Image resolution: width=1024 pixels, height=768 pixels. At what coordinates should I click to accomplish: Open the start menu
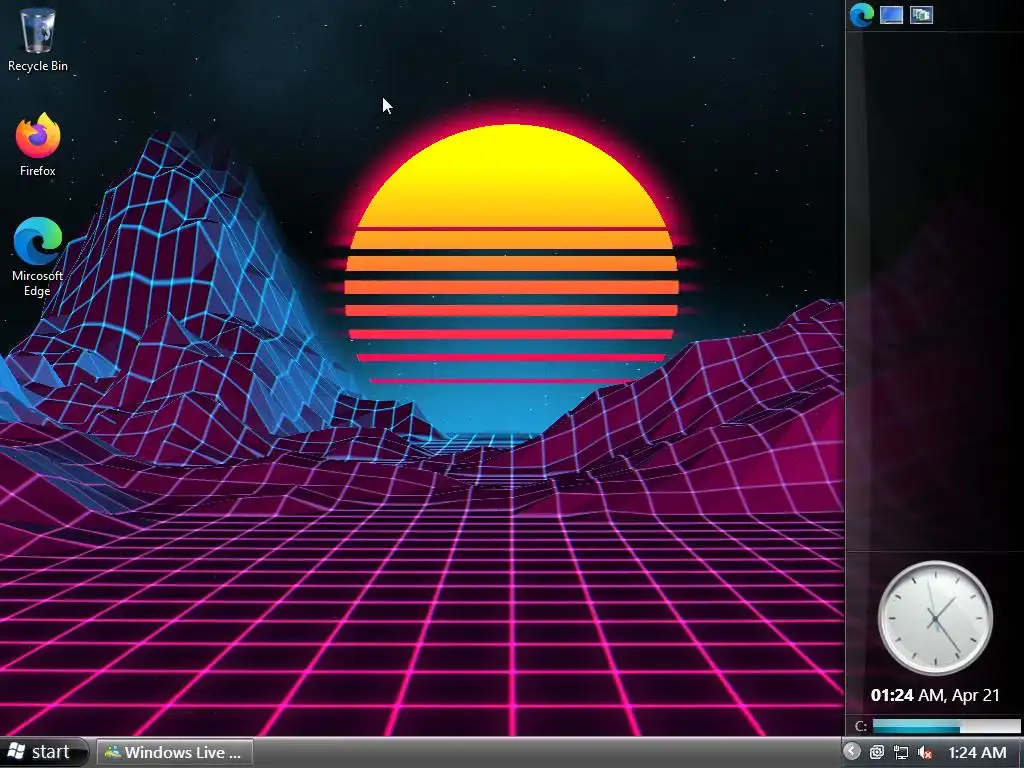coord(43,752)
